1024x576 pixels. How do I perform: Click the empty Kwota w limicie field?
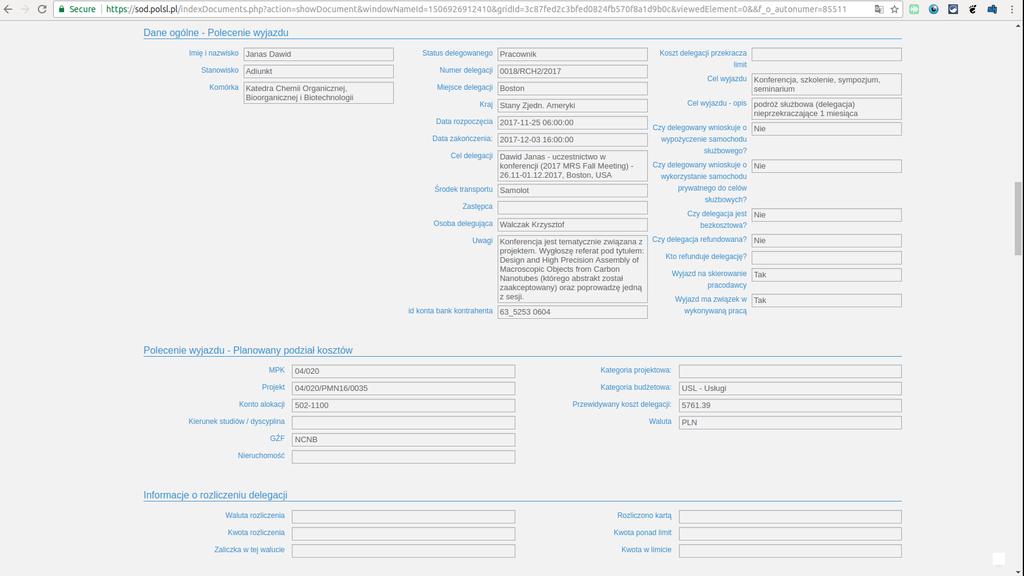pyautogui.click(x=790, y=551)
